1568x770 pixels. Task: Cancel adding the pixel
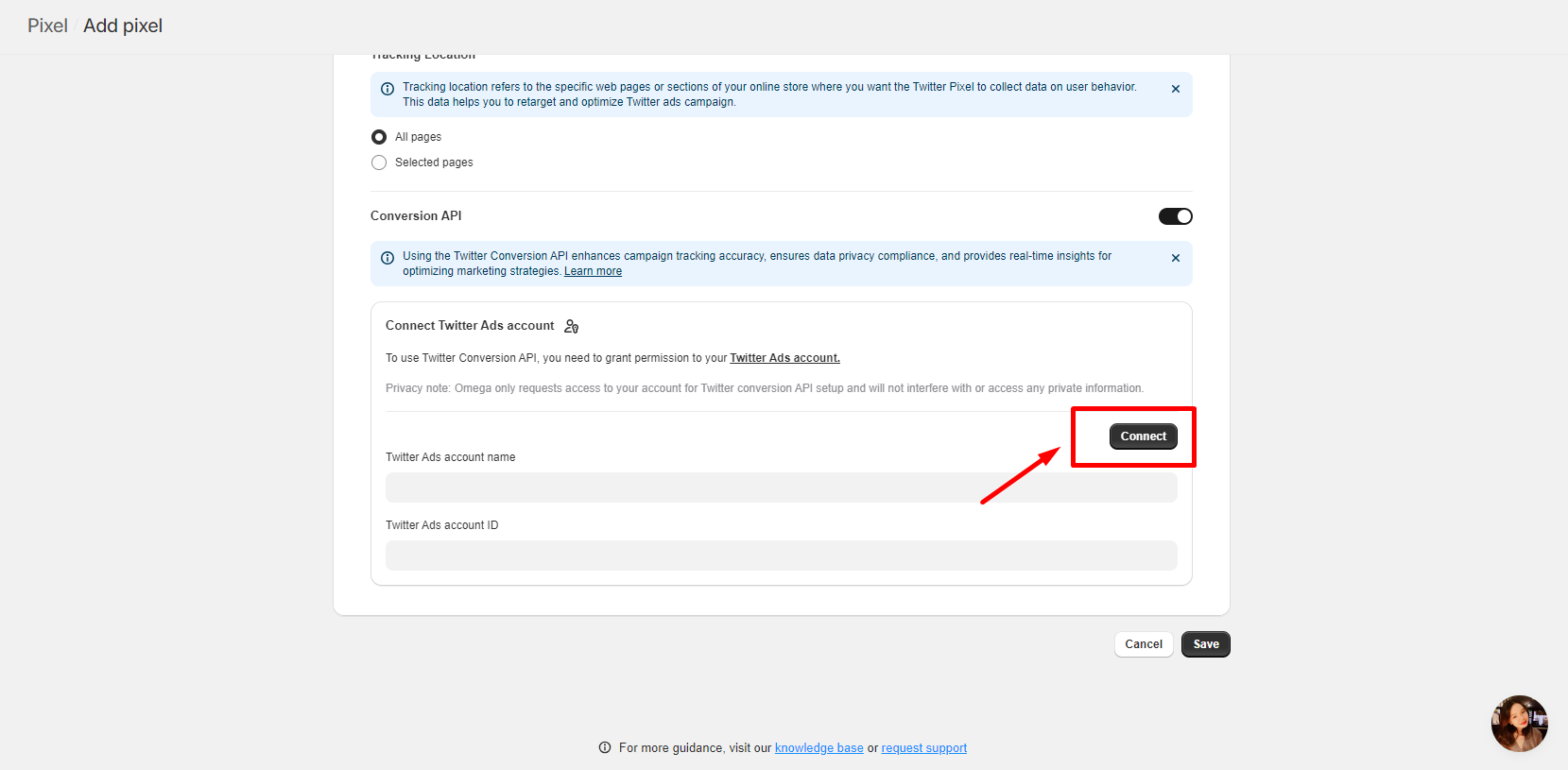(x=1143, y=644)
